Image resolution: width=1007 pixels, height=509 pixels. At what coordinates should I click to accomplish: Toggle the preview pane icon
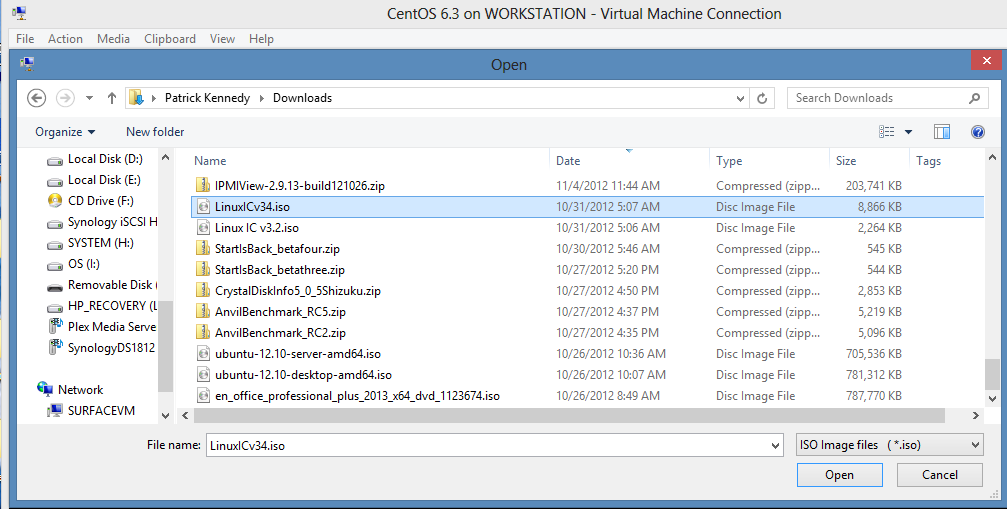tap(941, 132)
